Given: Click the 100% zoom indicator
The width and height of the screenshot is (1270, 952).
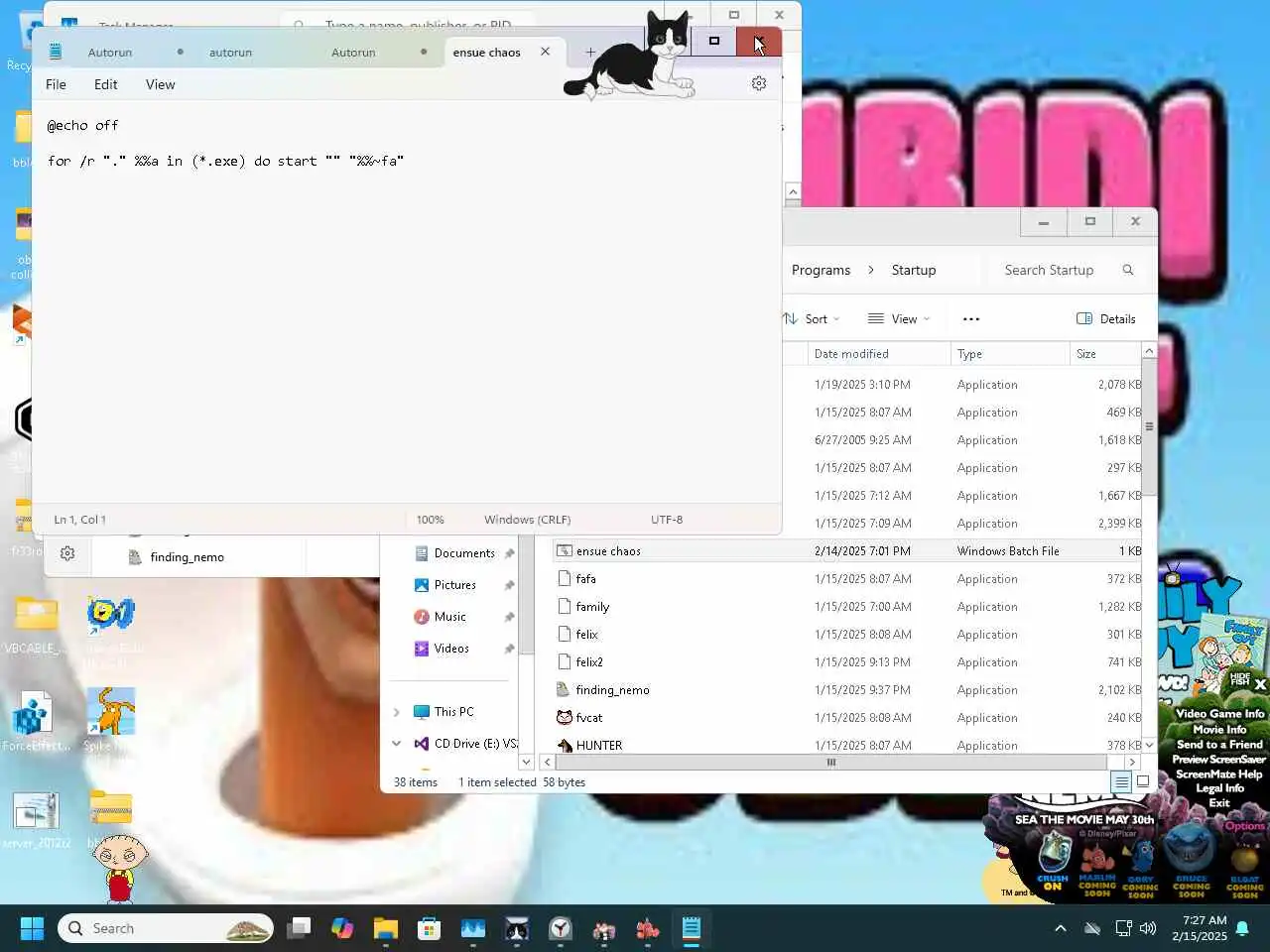Looking at the screenshot, I should 430,520.
